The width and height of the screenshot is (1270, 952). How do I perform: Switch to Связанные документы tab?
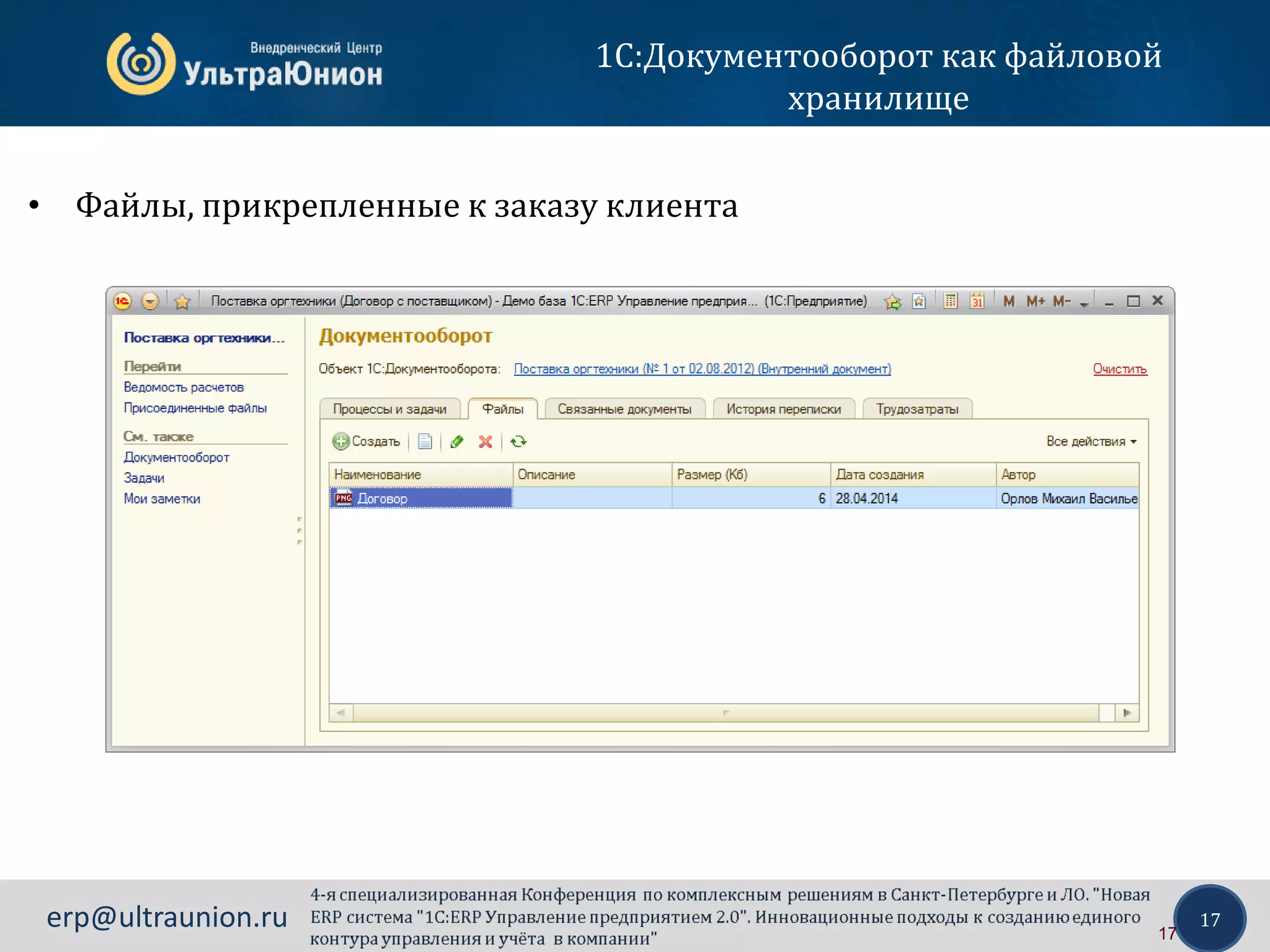(x=624, y=409)
